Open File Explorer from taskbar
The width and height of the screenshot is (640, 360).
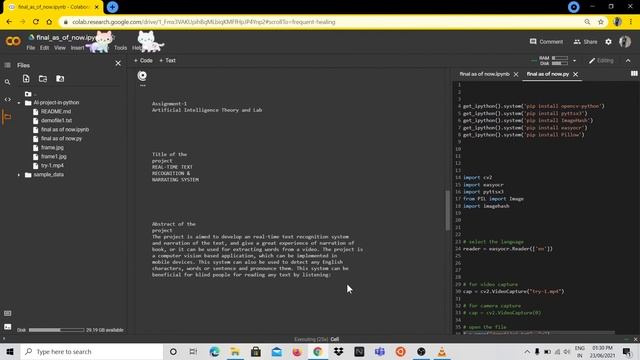[235, 351]
